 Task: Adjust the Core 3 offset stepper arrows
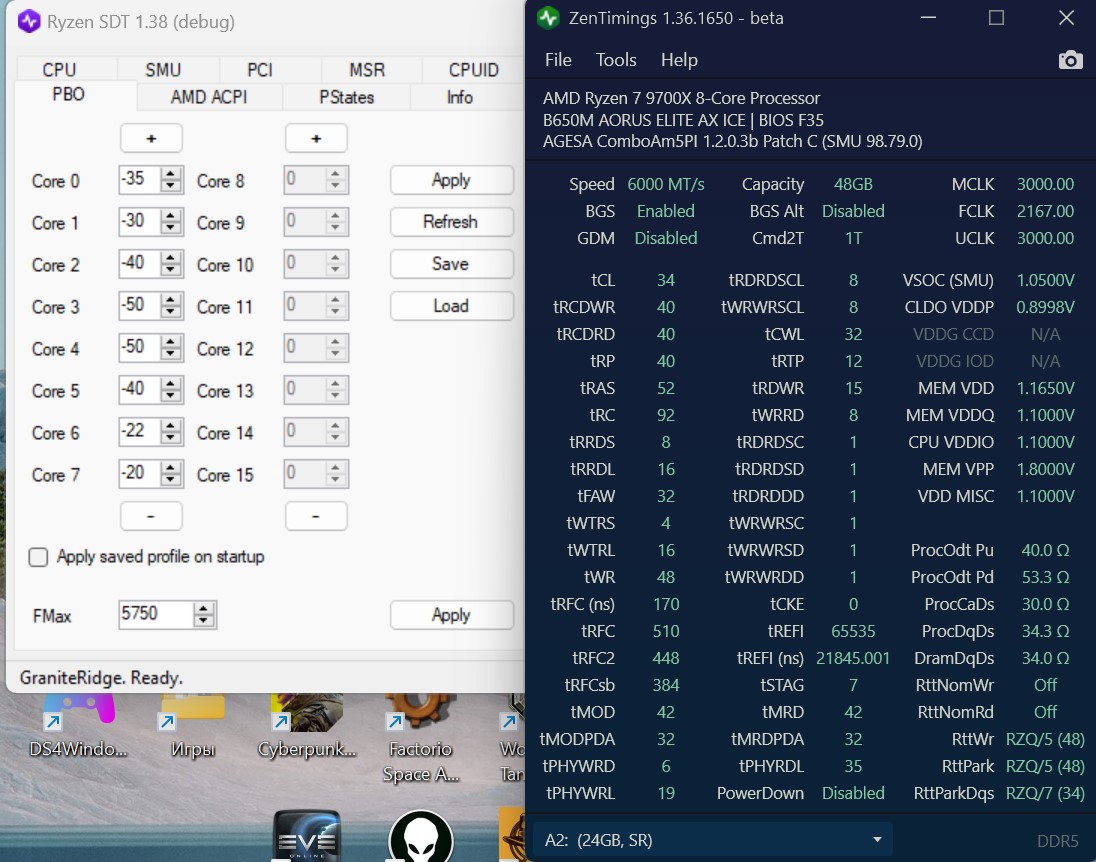[x=171, y=306]
